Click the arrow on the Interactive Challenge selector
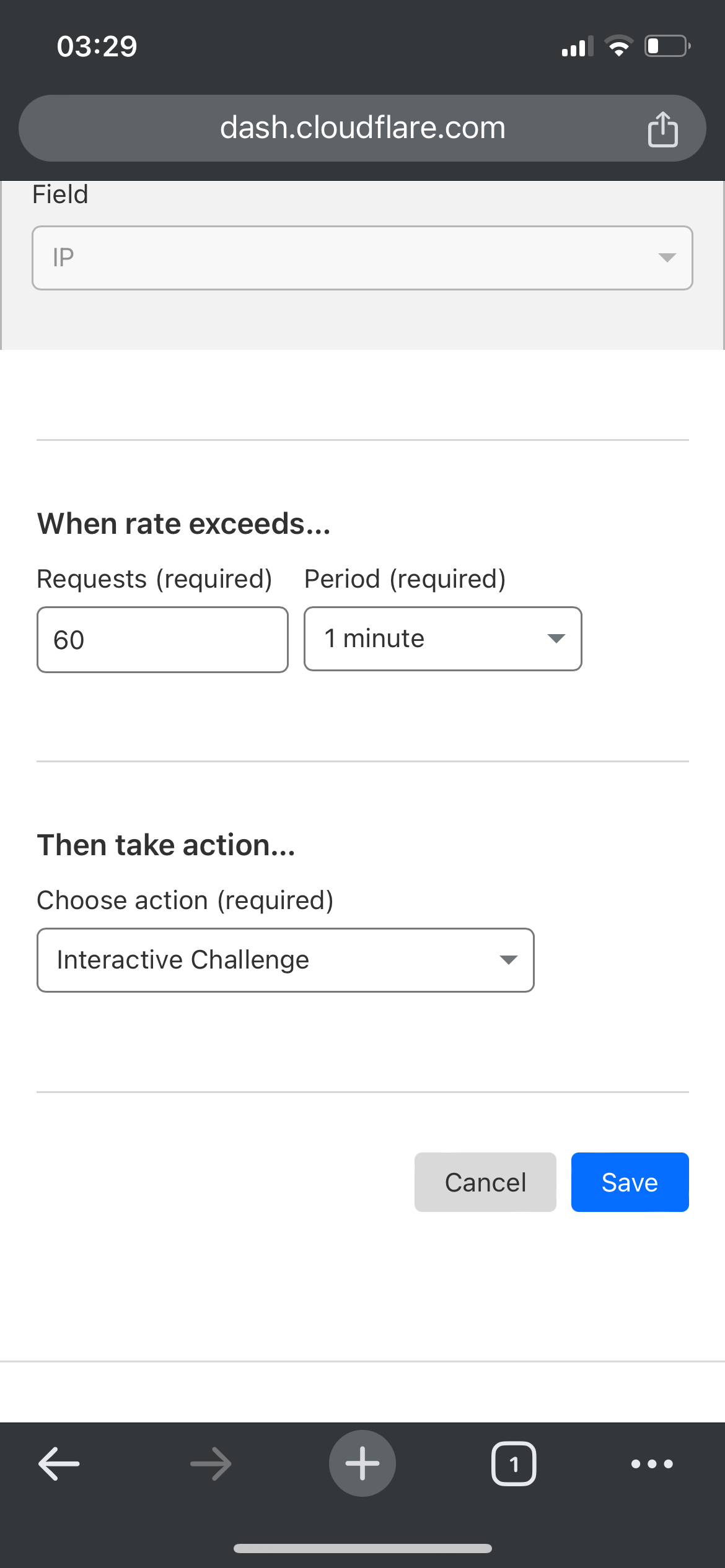Viewport: 725px width, 1568px height. tap(508, 960)
